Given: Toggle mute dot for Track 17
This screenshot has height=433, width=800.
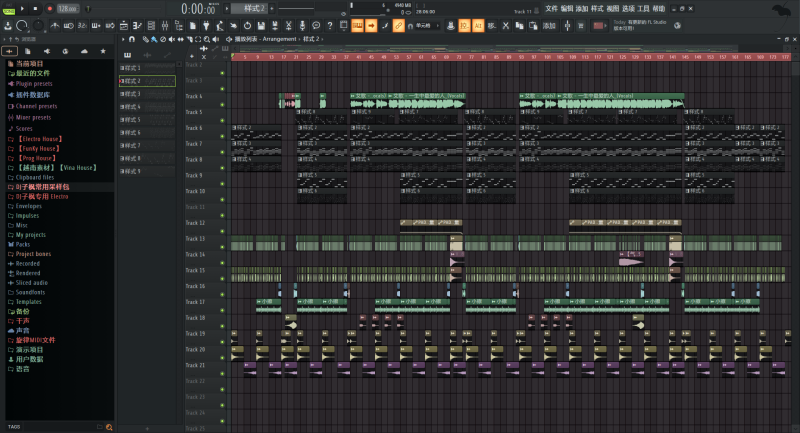Looking at the screenshot, I should tap(222, 310).
